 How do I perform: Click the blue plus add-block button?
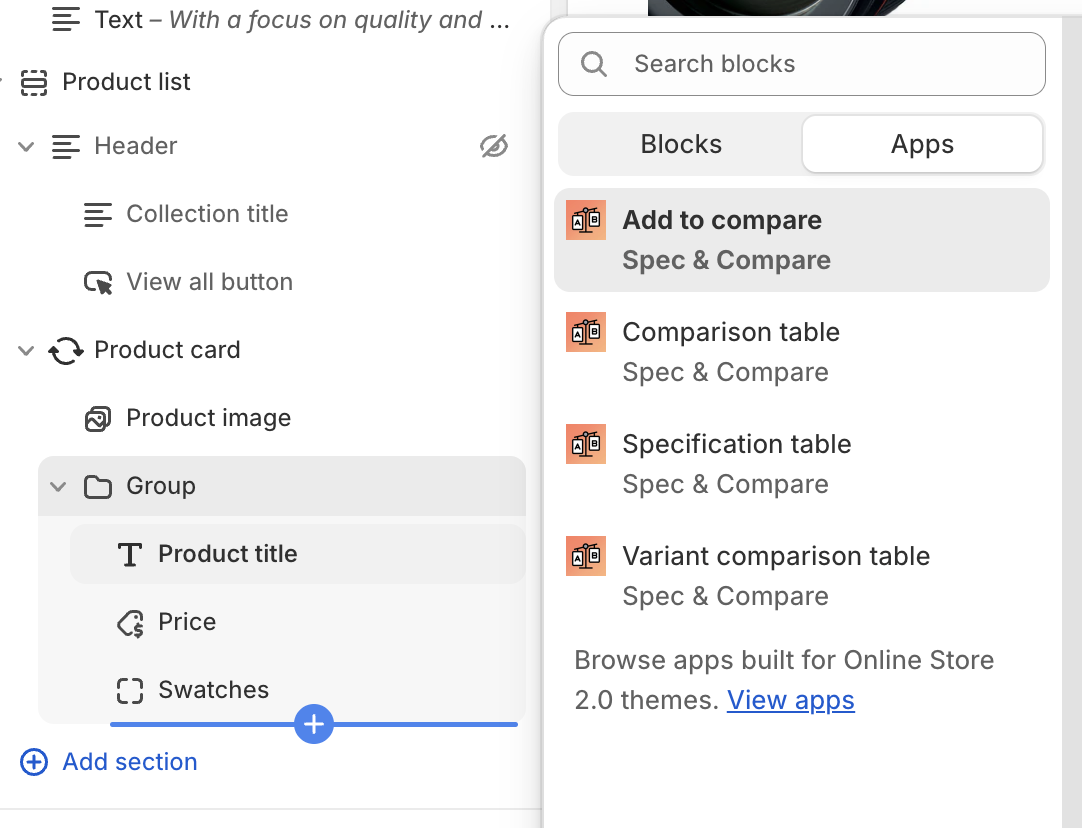tap(314, 724)
